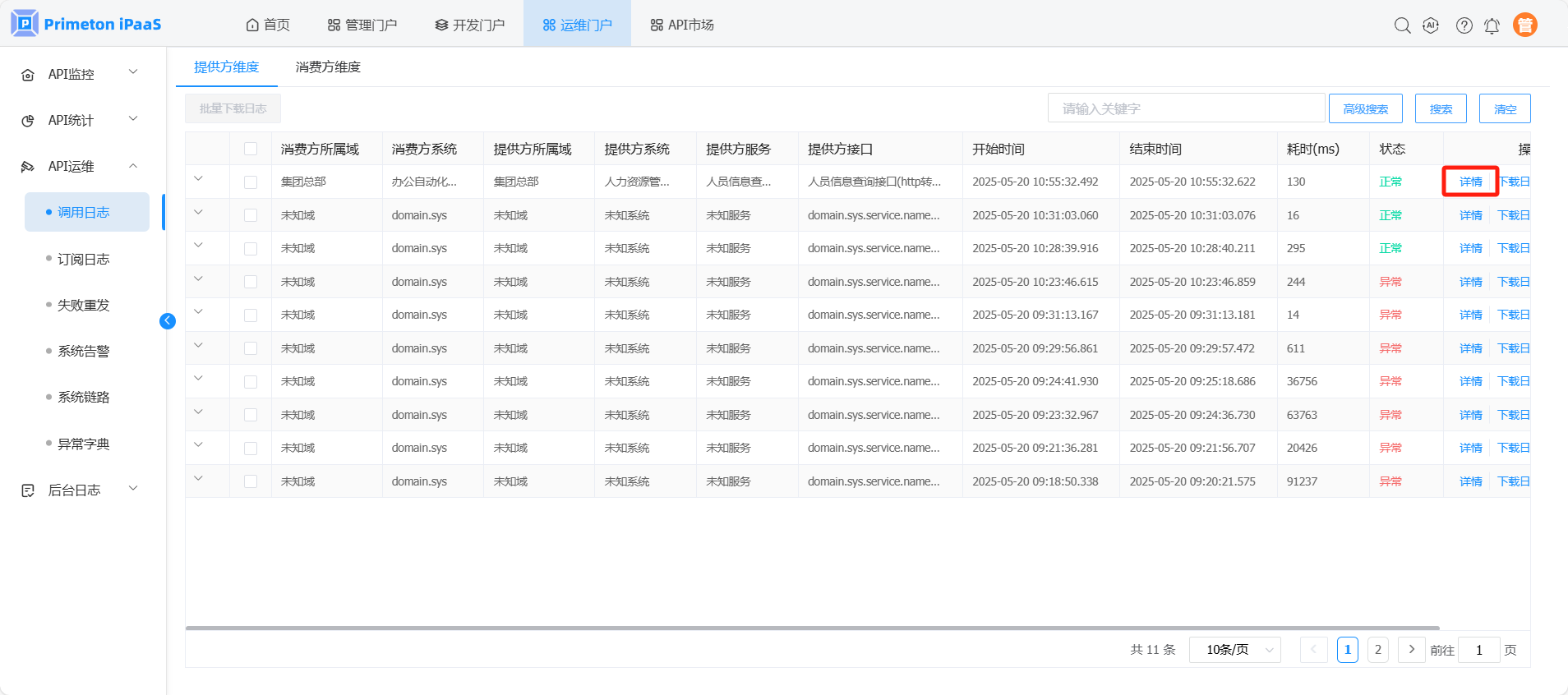The width and height of the screenshot is (1568, 695).
Task: Click the 清空 button
Action: point(1504,108)
